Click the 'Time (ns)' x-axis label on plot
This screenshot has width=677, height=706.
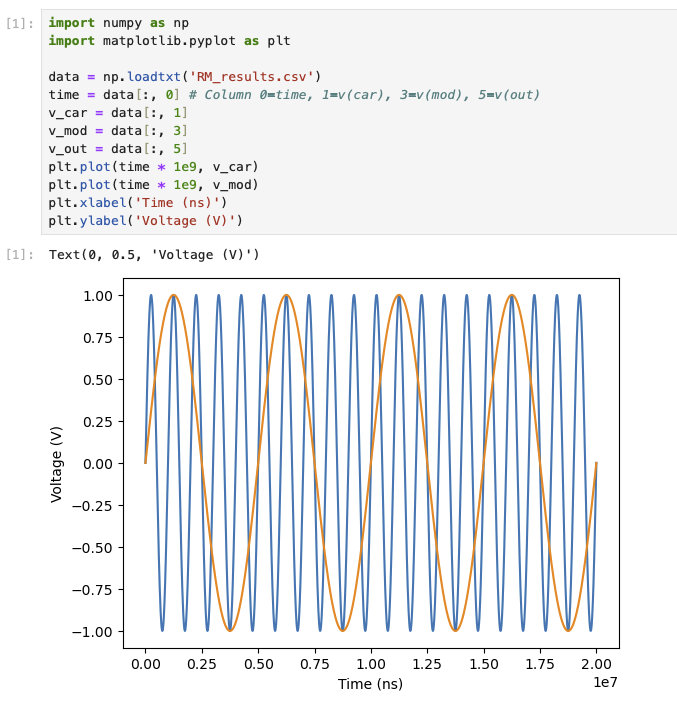[371, 685]
